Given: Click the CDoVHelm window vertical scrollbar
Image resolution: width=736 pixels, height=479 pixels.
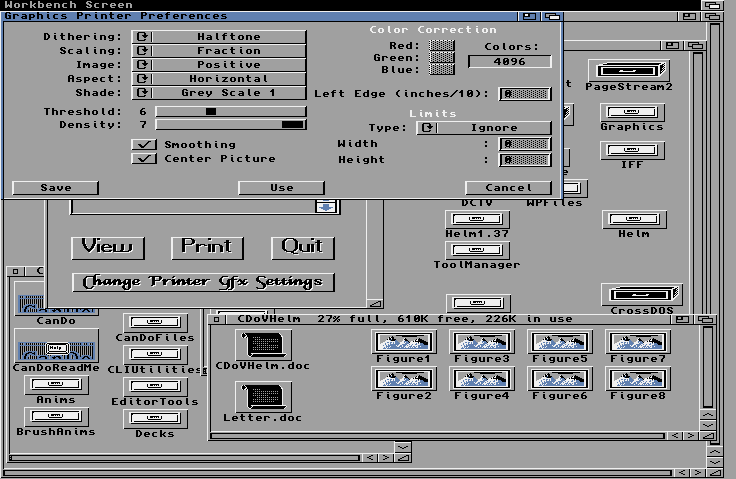Looking at the screenshot, I should [x=708, y=367].
